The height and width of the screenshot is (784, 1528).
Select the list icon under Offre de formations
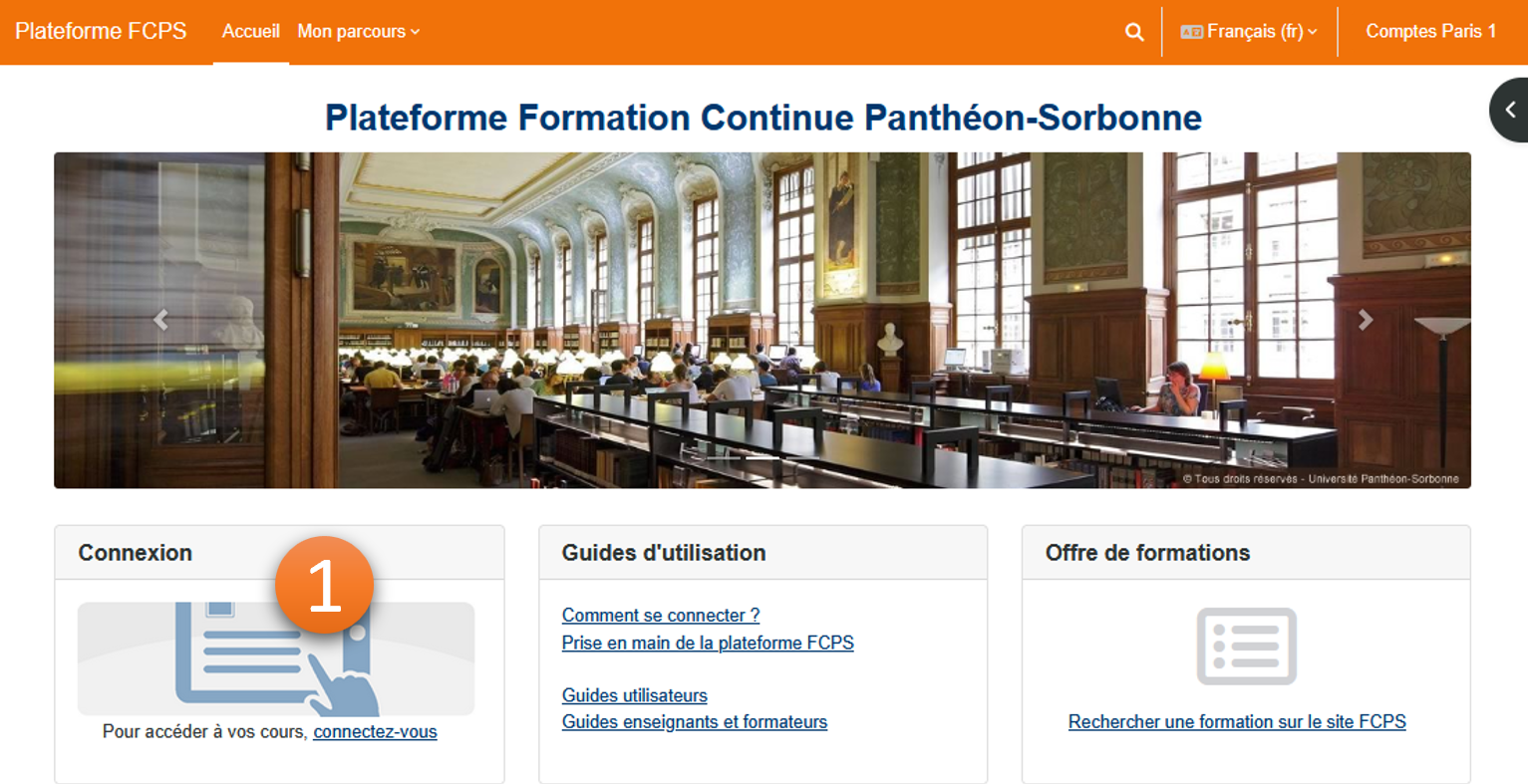(x=1246, y=646)
